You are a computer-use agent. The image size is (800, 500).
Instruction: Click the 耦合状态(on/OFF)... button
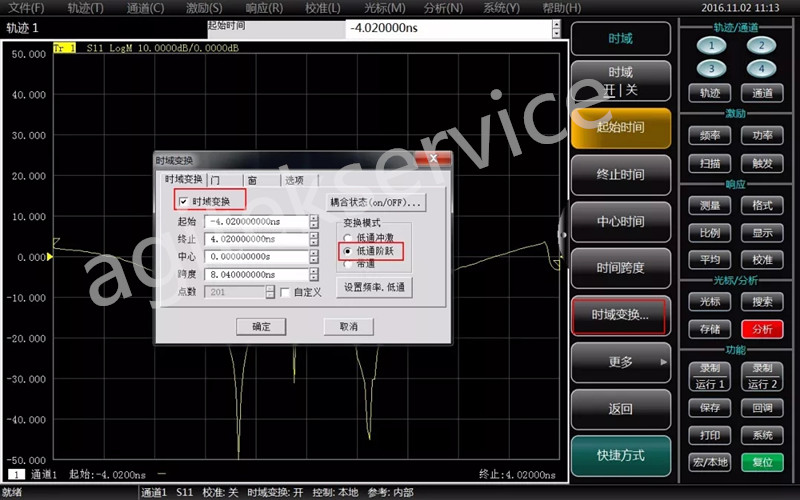[x=376, y=203]
